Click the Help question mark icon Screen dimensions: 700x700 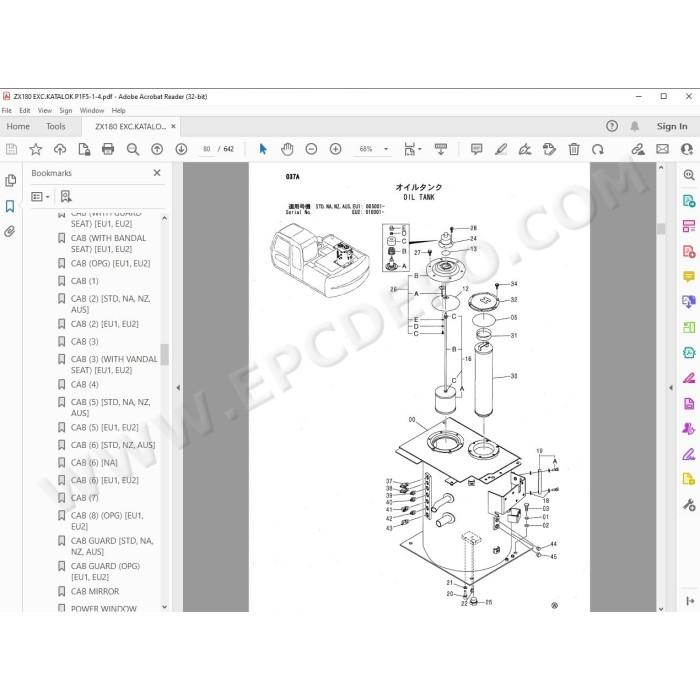coord(612,126)
